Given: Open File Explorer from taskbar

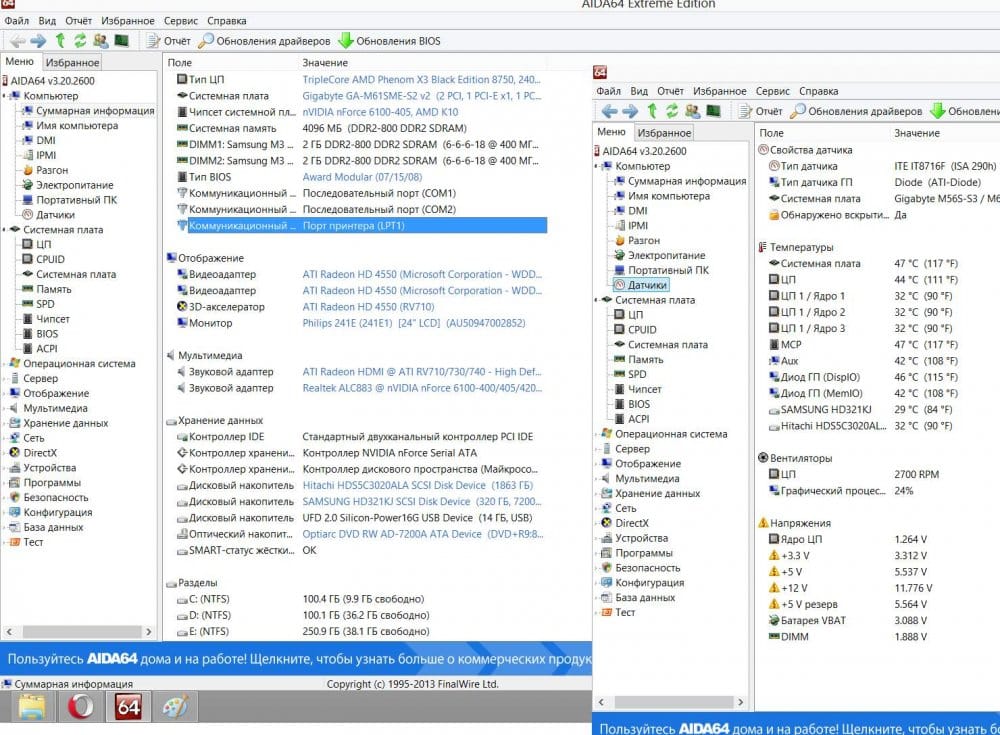Looking at the screenshot, I should [x=31, y=707].
